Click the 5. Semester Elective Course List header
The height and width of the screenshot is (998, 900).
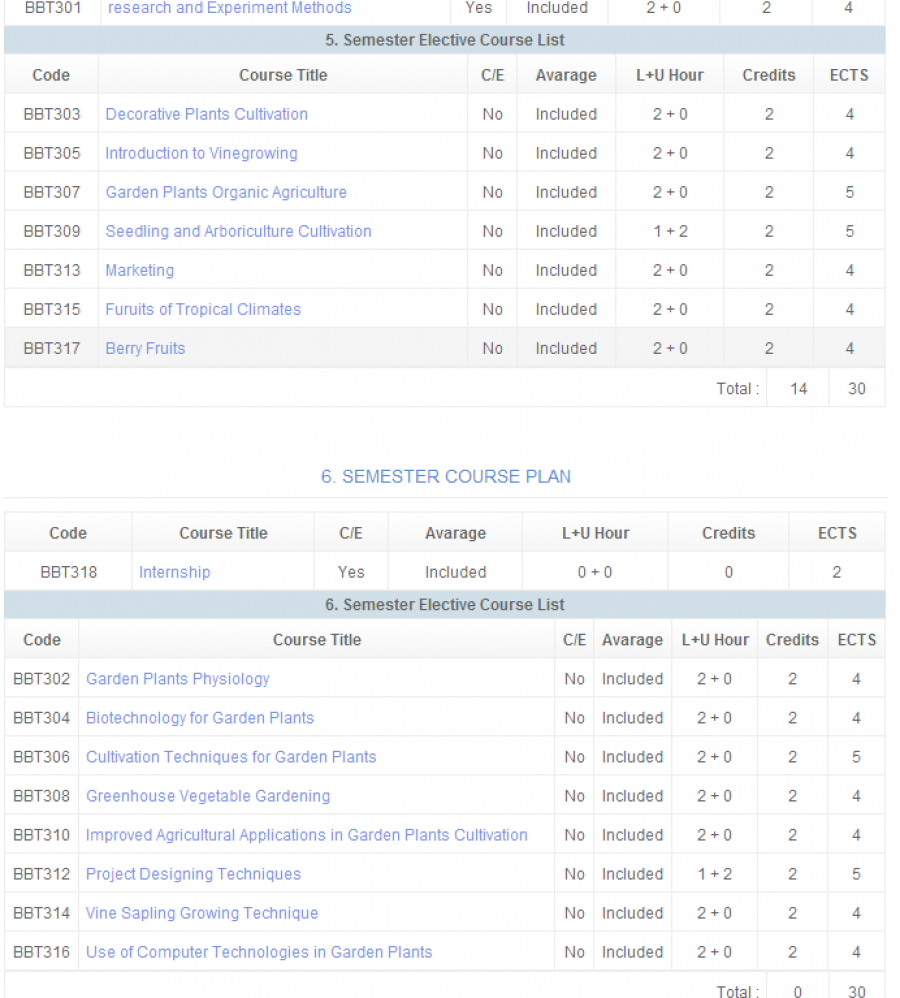point(445,40)
